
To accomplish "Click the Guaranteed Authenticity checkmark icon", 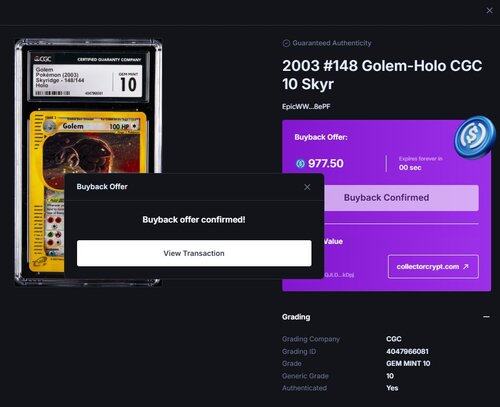I will (x=286, y=43).
